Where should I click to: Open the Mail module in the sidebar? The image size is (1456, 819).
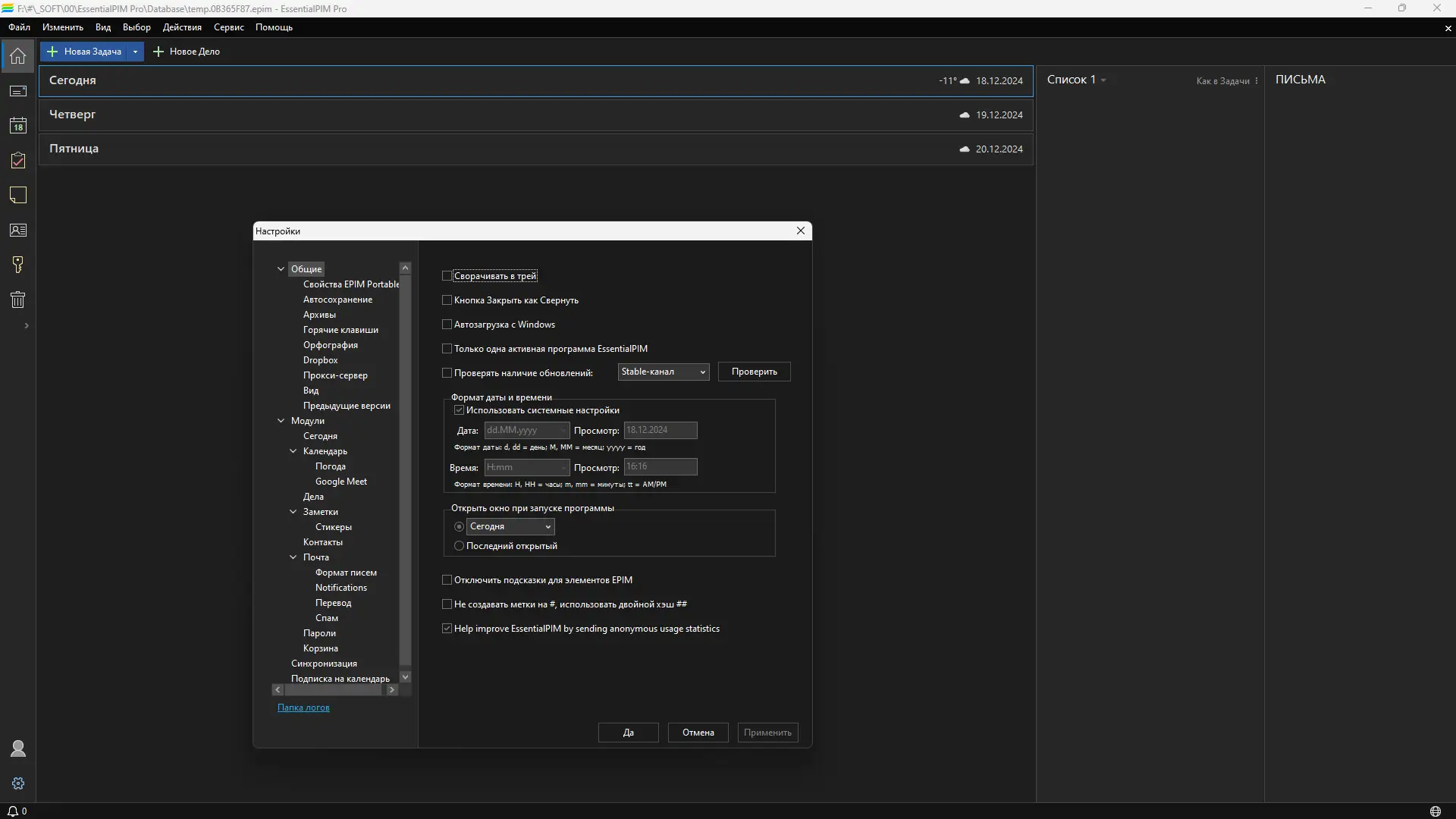coord(18,91)
